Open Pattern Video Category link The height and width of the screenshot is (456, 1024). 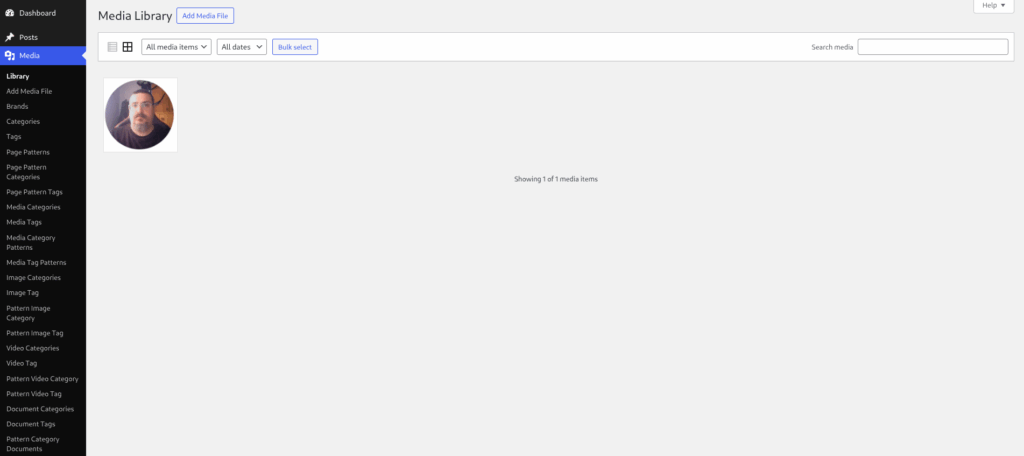click(x=42, y=379)
